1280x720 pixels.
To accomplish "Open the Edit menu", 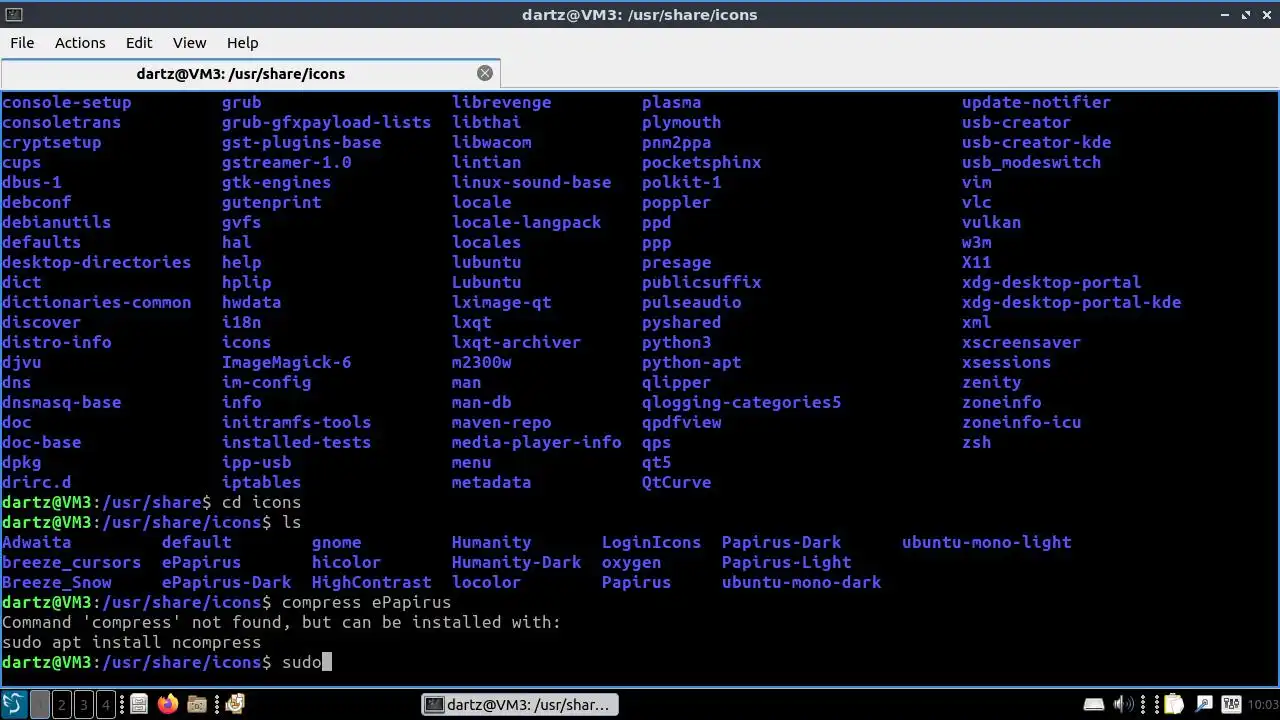I will 139,42.
